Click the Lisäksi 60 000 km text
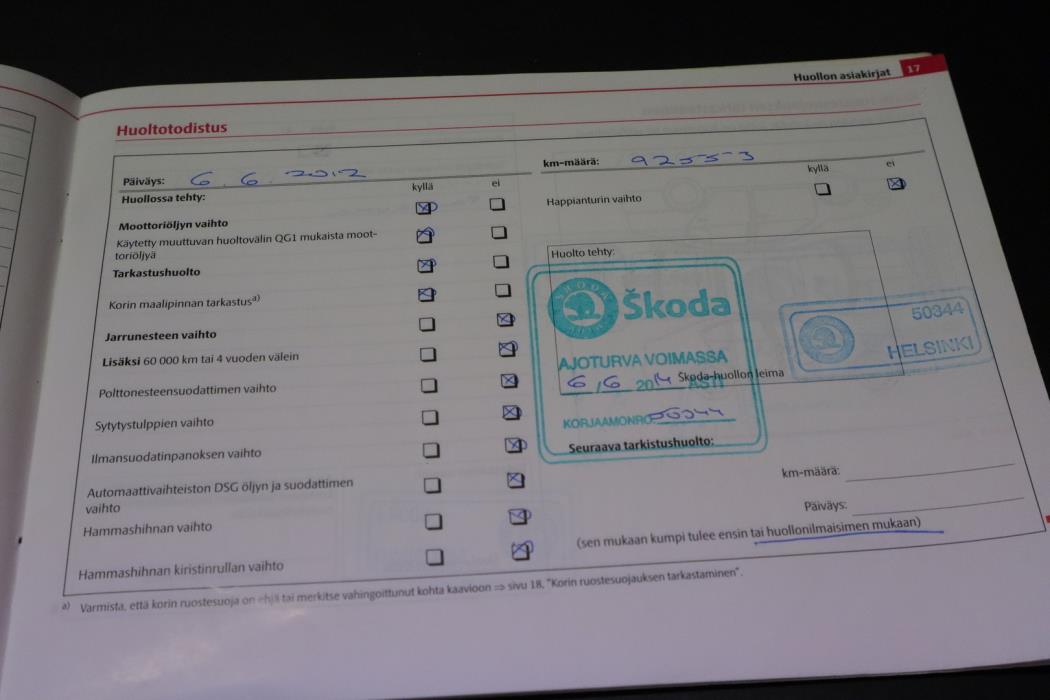The image size is (1050, 700). pos(200,359)
